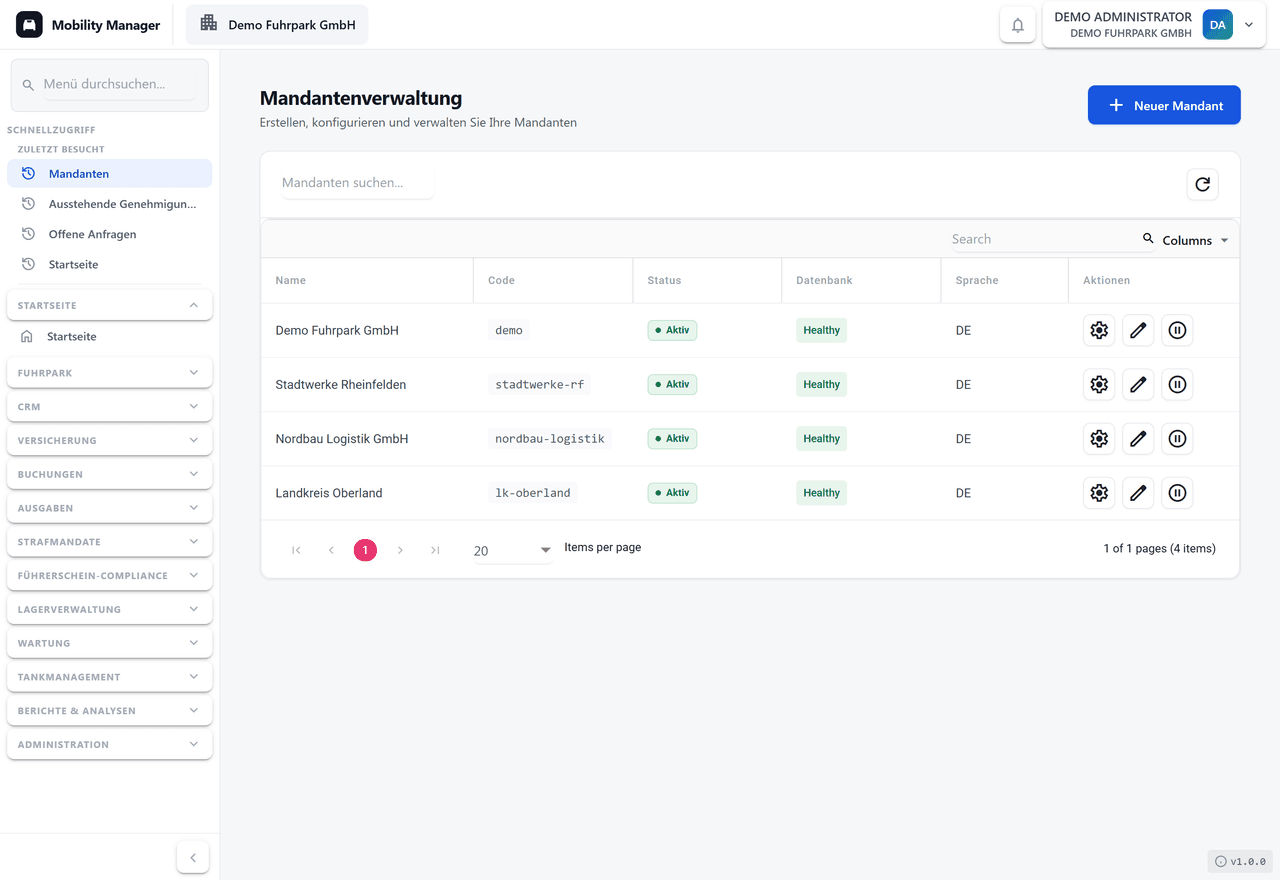Expand the Wartung sidebar section
This screenshot has width=1280, height=880.
(x=110, y=643)
